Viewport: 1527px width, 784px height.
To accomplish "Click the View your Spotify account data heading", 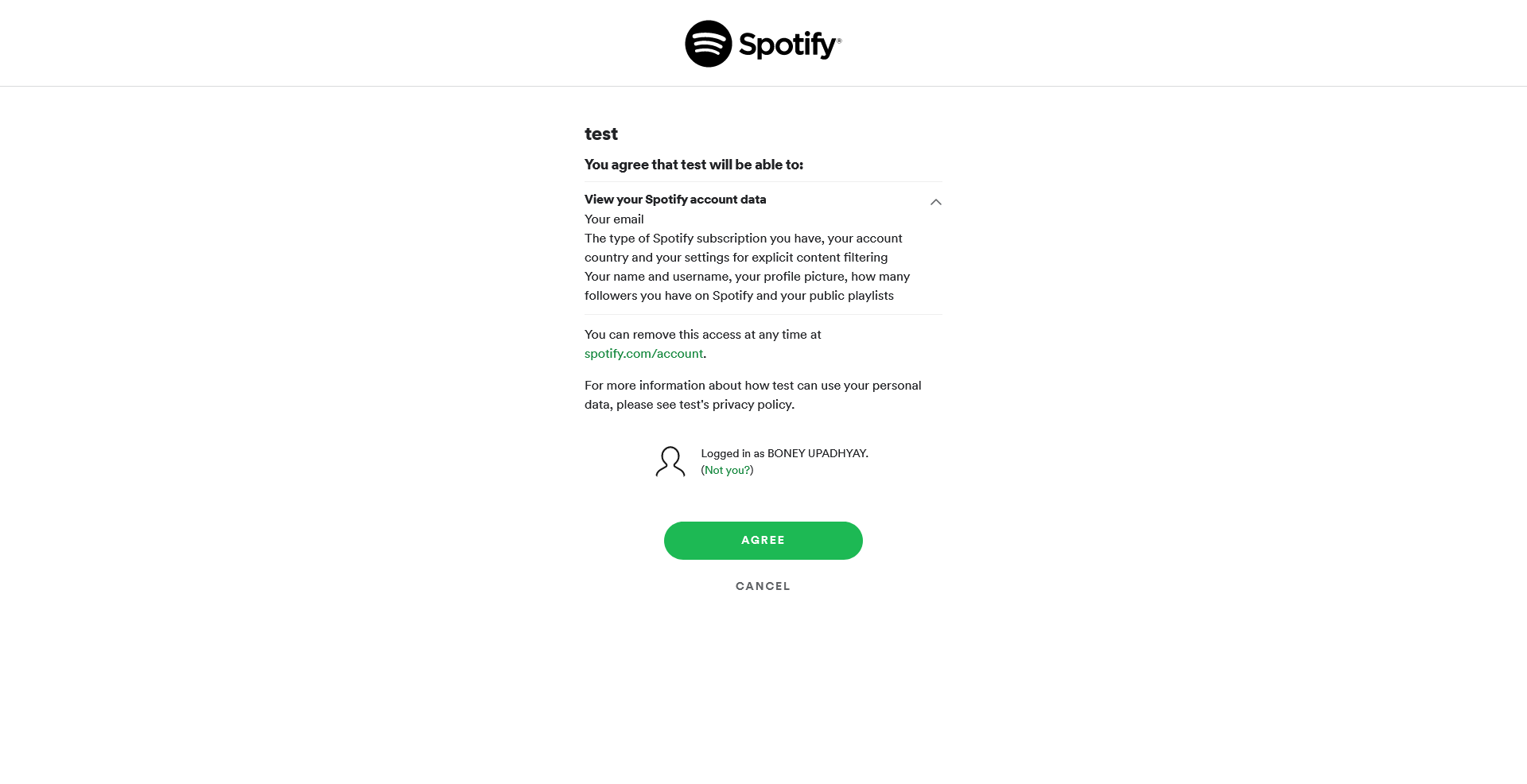I will click(674, 200).
